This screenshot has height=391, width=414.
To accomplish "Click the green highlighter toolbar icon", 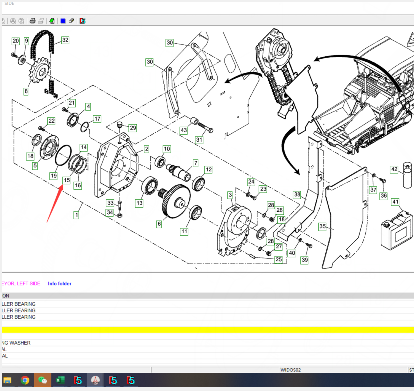I will [52, 21].
